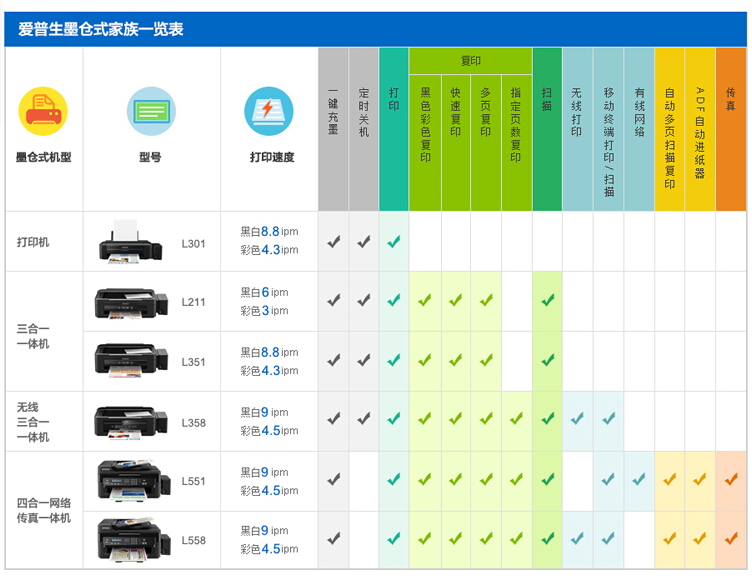Screen dimensions: 752x582
Task: Click the L301 speed 黑白8.8ipm
Action: [x=269, y=232]
